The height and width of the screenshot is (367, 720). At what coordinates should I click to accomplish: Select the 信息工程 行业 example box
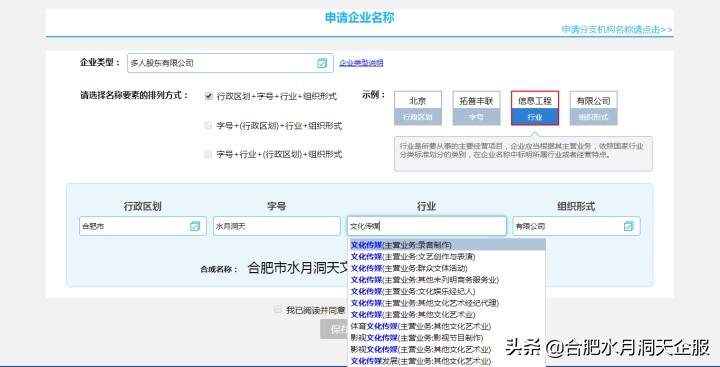[535, 108]
